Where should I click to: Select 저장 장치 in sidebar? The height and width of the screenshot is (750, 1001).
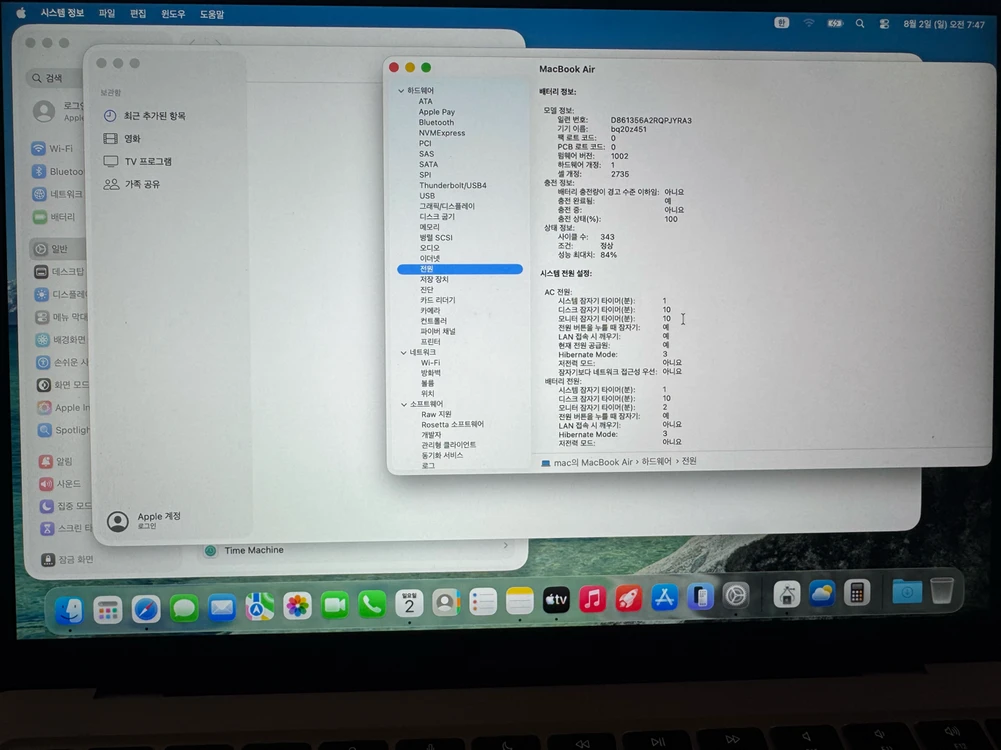pos(434,279)
